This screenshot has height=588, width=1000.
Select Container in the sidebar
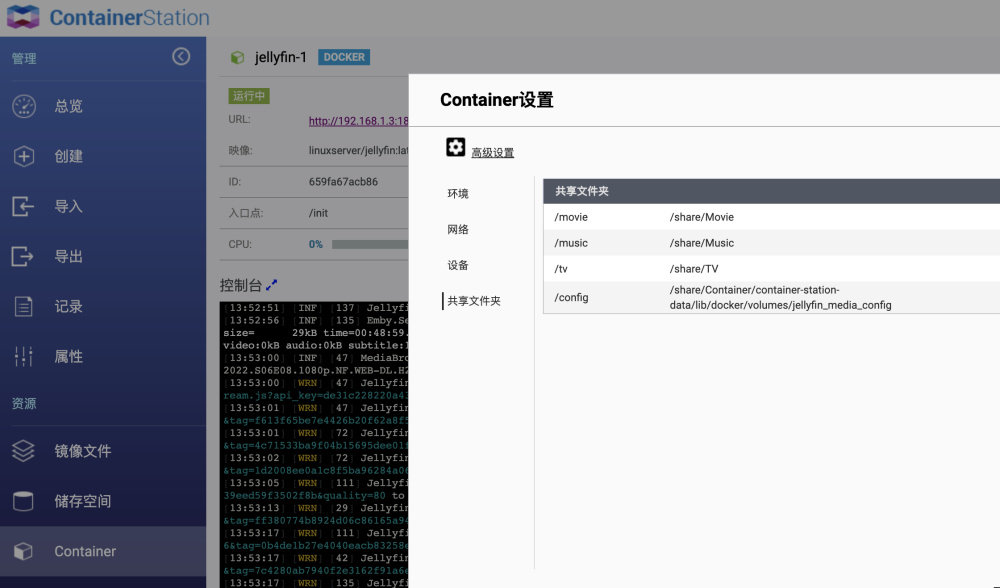click(x=85, y=551)
